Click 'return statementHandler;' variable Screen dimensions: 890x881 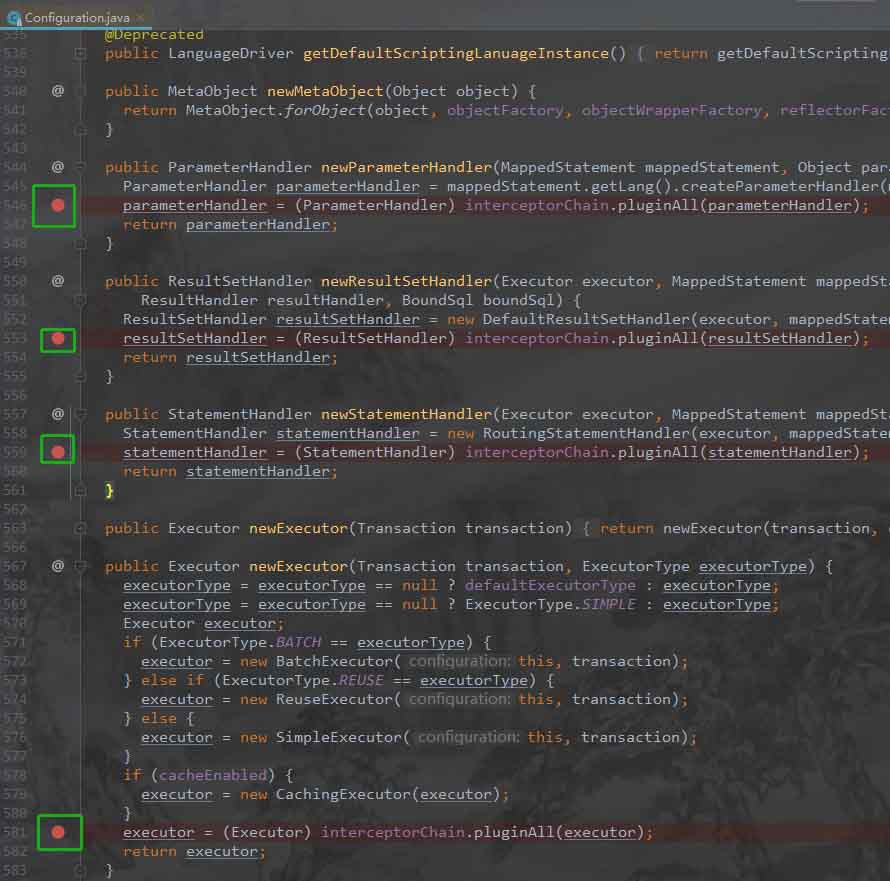[258, 472]
